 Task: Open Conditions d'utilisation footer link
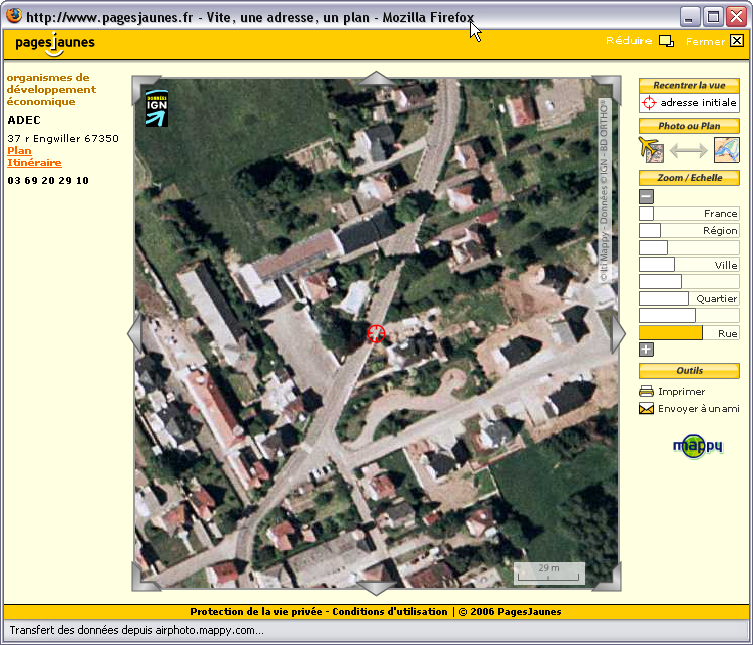pos(389,612)
